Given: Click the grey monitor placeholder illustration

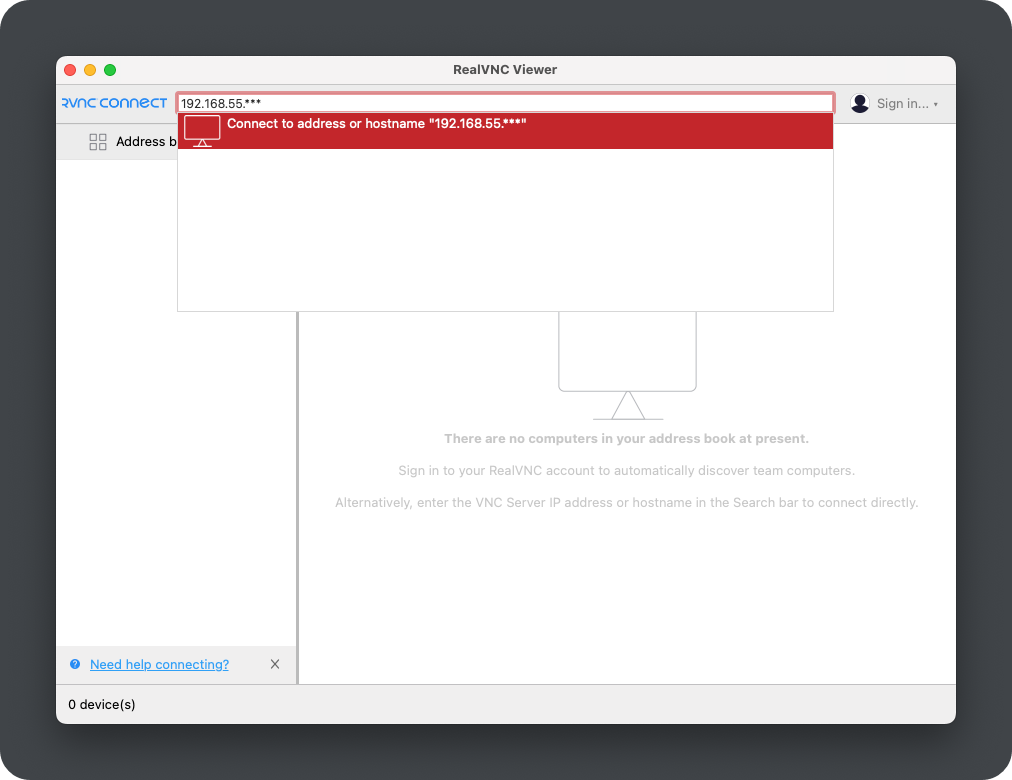Looking at the screenshot, I should pyautogui.click(x=627, y=366).
